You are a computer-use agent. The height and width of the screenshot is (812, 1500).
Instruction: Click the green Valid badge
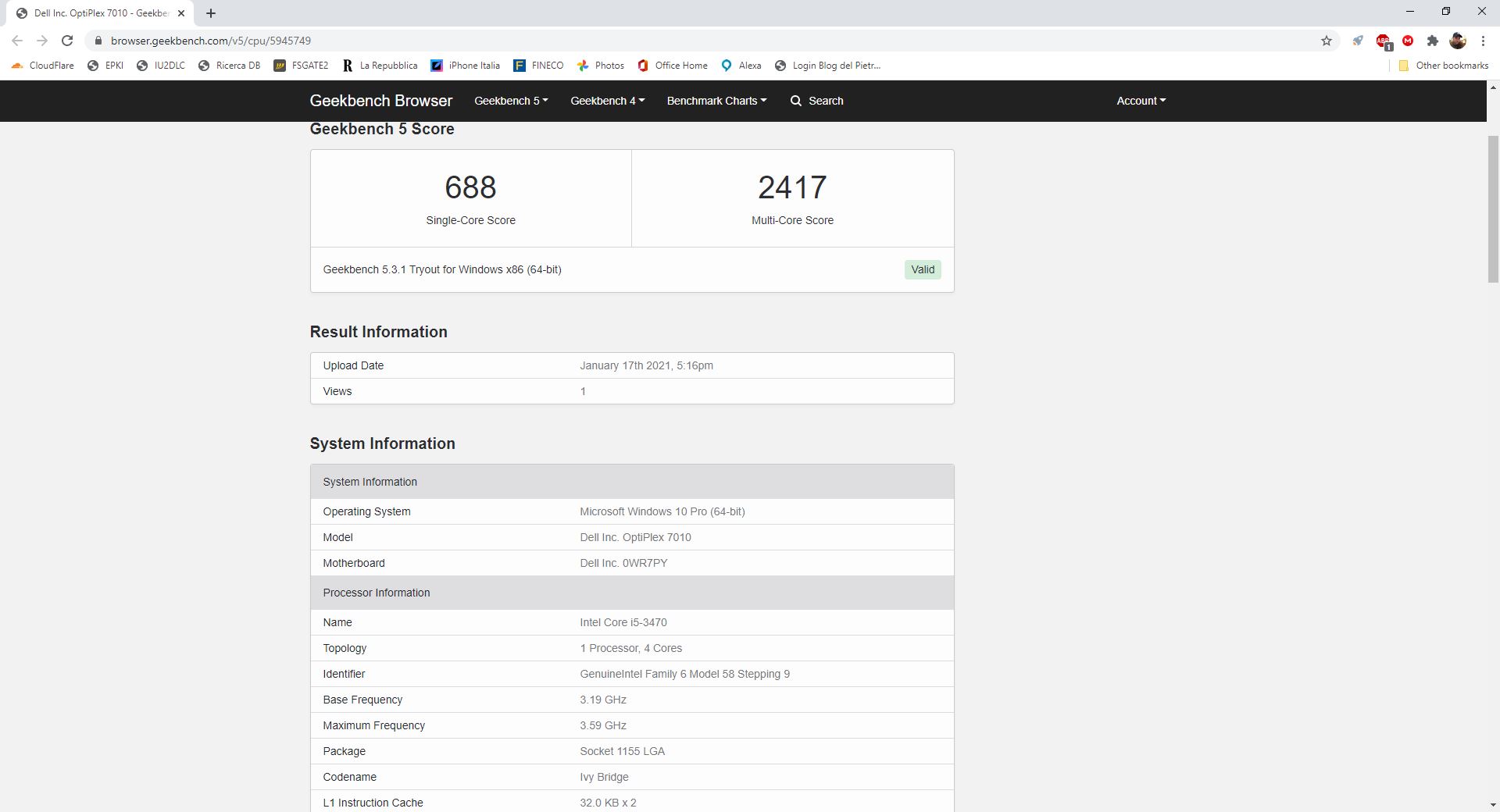923,269
